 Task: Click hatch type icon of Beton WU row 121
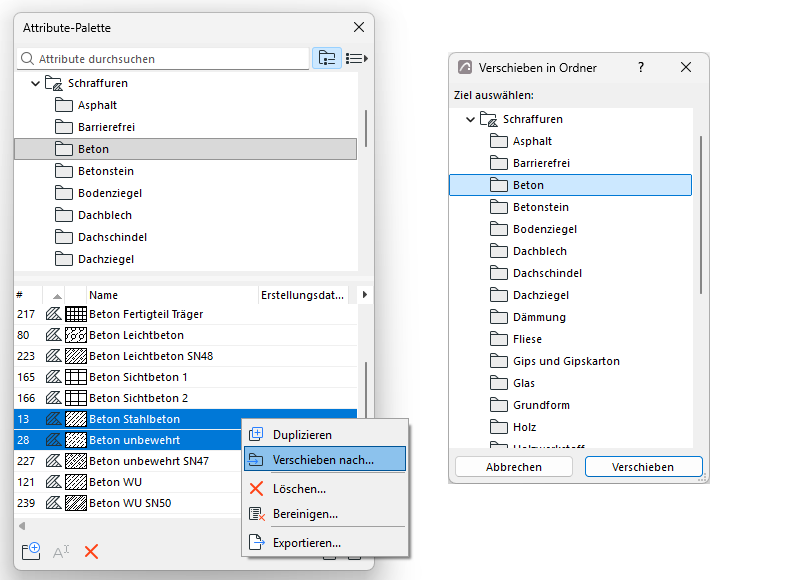(x=54, y=482)
